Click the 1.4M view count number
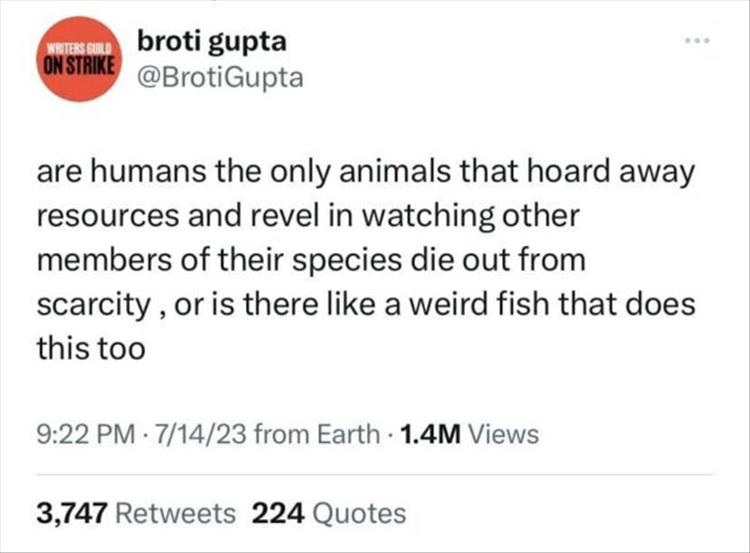750x553 pixels. pos(427,434)
